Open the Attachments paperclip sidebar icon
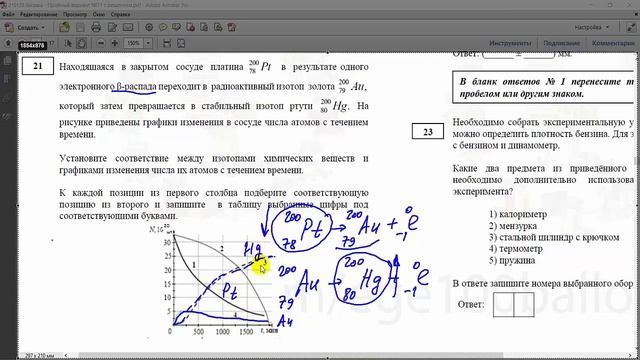Screen dimensions: 640x360 pyautogui.click(x=7, y=98)
